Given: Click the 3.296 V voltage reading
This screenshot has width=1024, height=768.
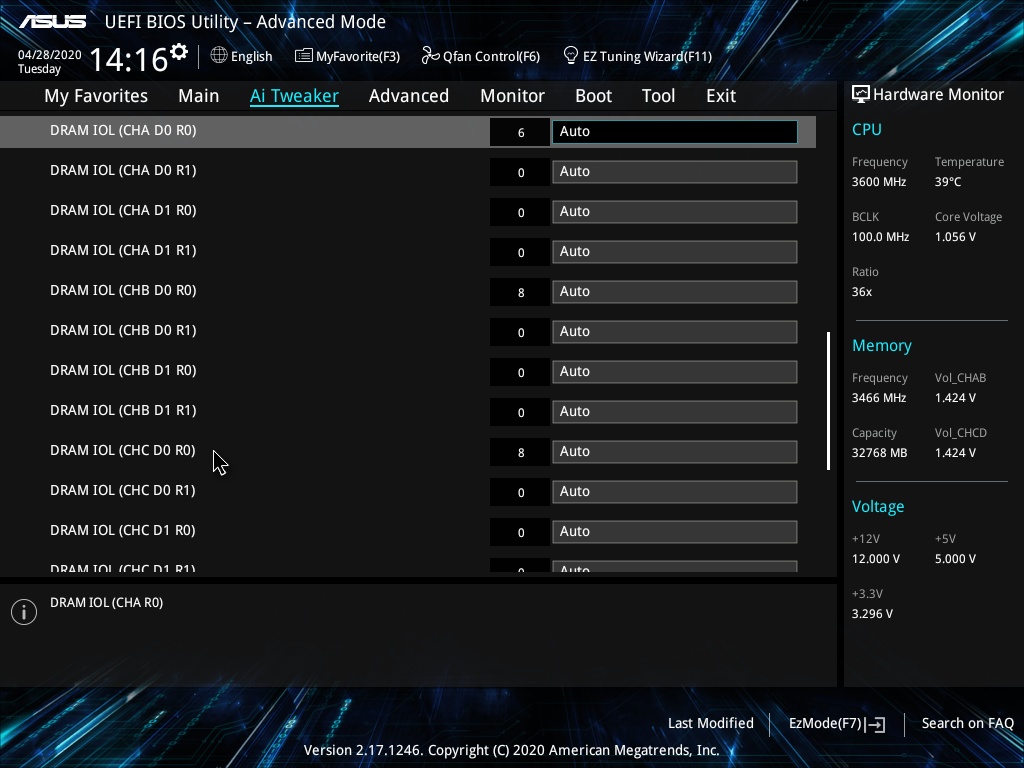Looking at the screenshot, I should pos(872,614).
